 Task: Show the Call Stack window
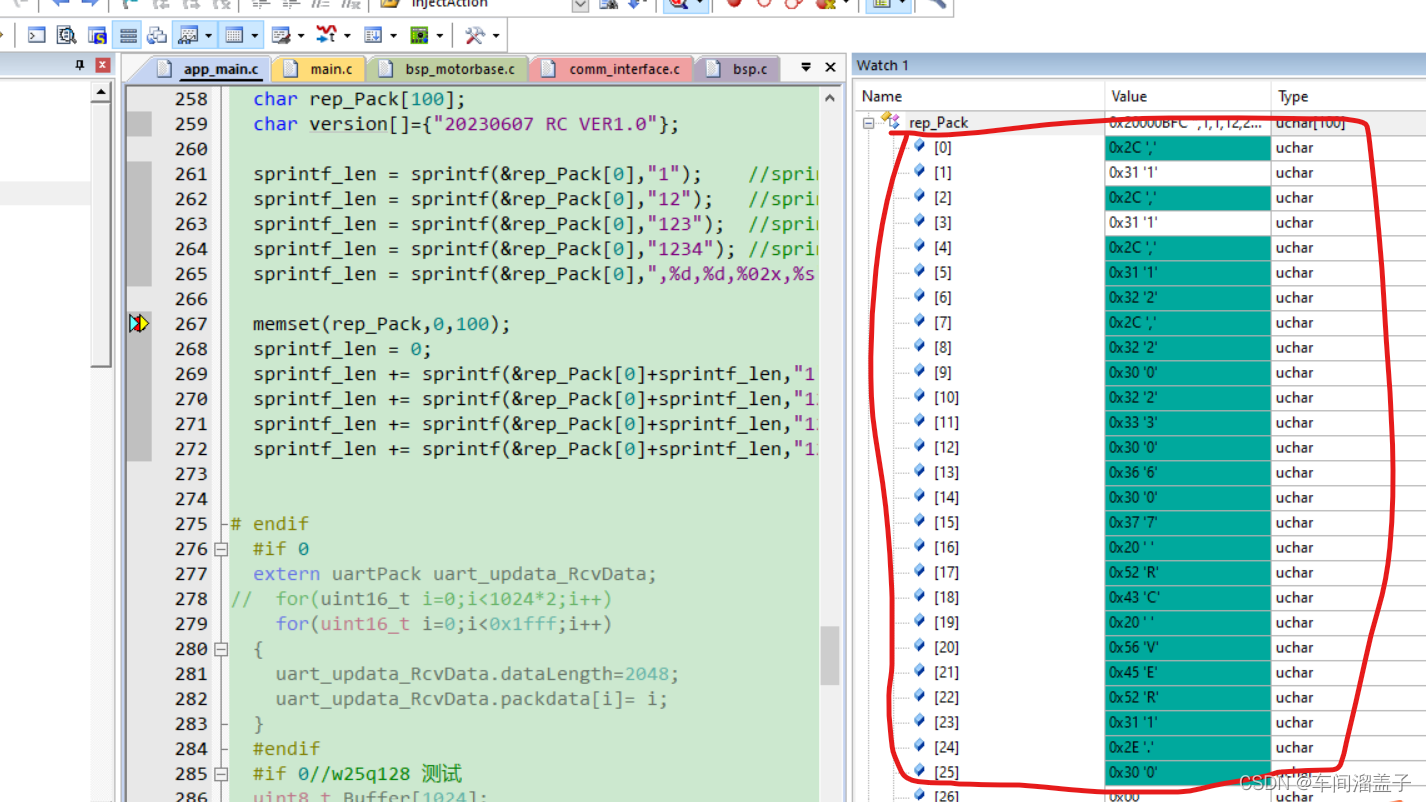[157, 35]
